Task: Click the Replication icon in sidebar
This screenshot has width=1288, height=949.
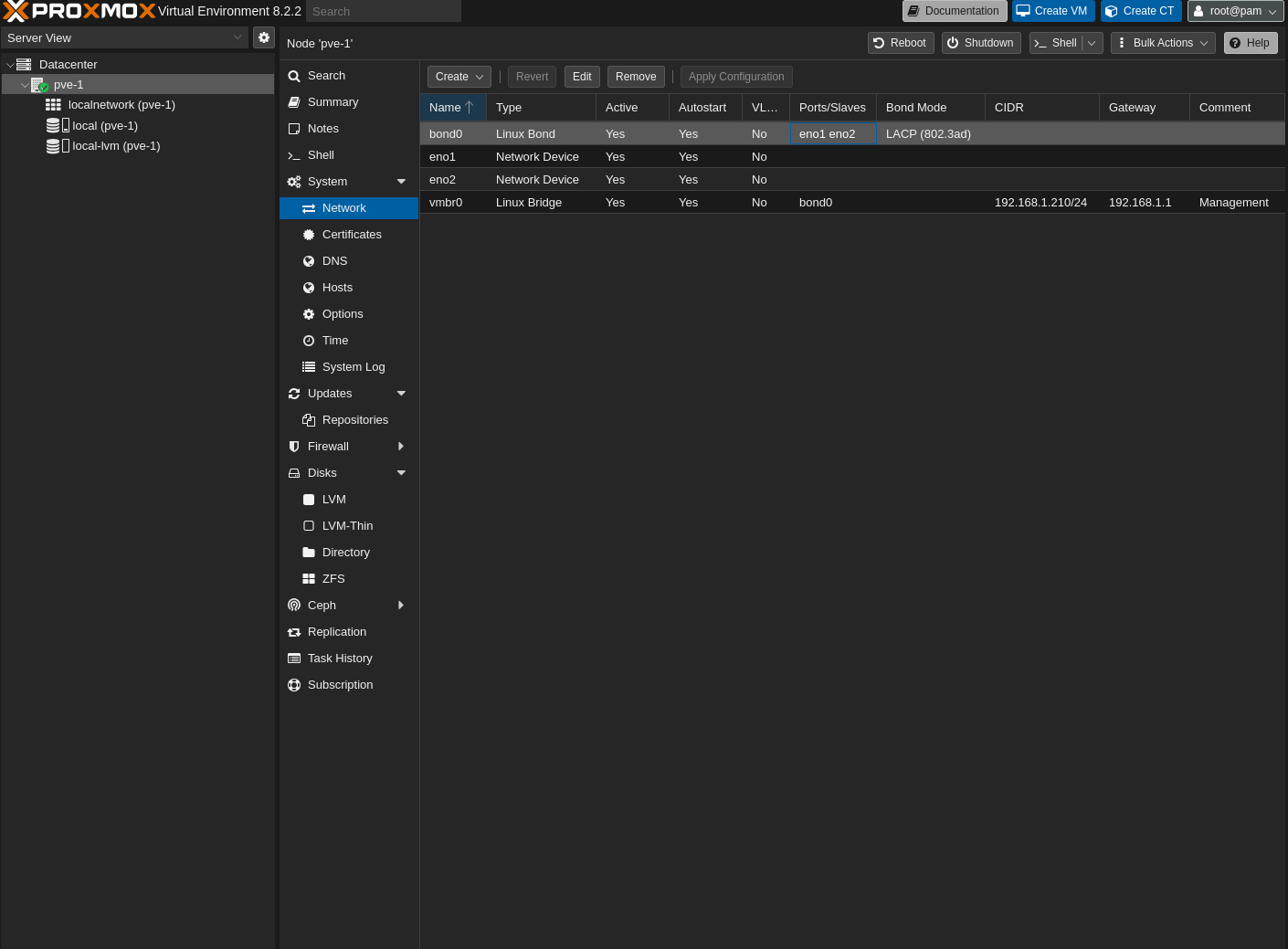Action: click(x=294, y=632)
